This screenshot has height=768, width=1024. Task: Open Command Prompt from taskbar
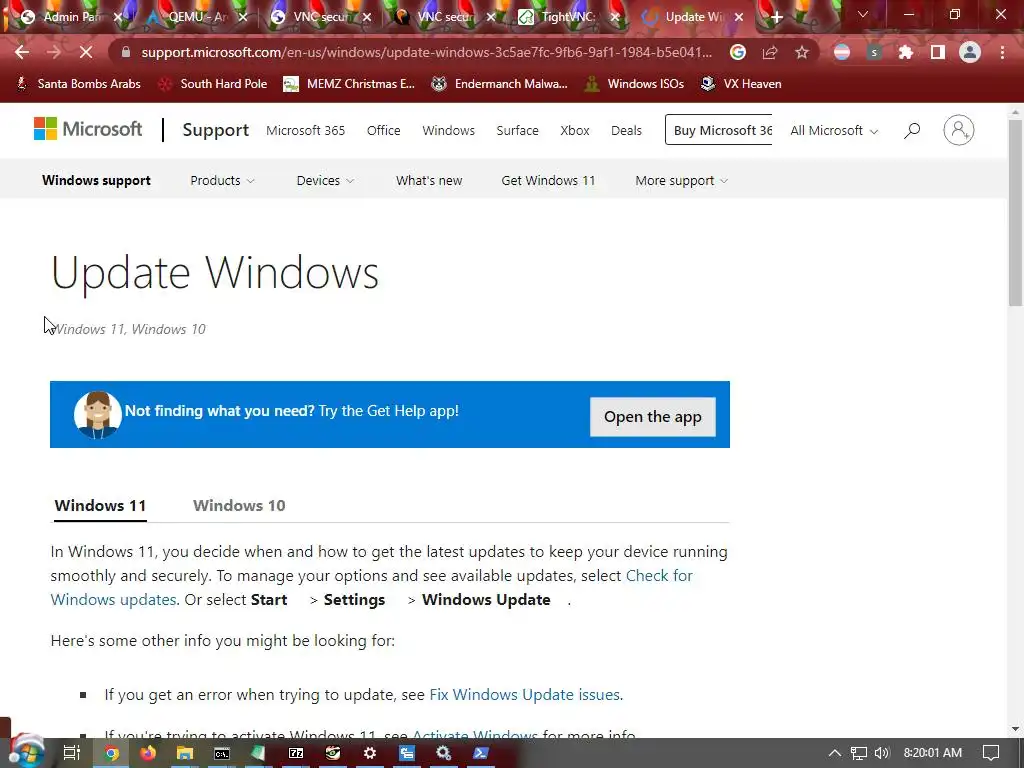point(222,753)
